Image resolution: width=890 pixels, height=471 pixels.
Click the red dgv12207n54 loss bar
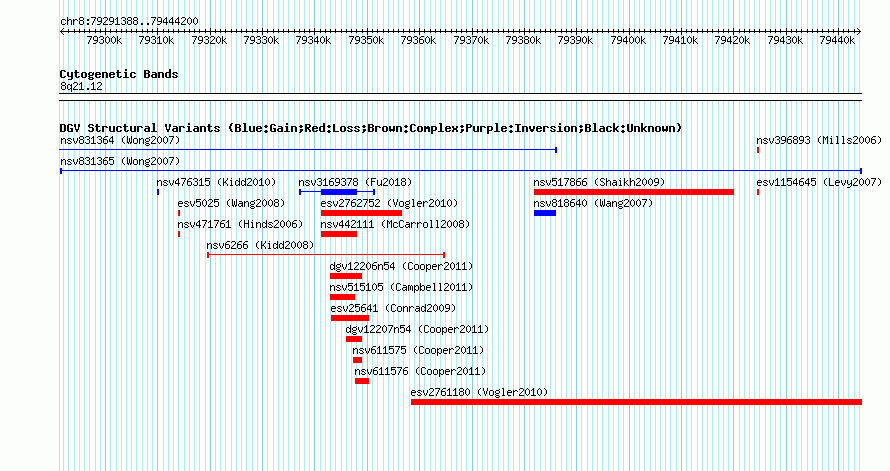pyautogui.click(x=354, y=339)
